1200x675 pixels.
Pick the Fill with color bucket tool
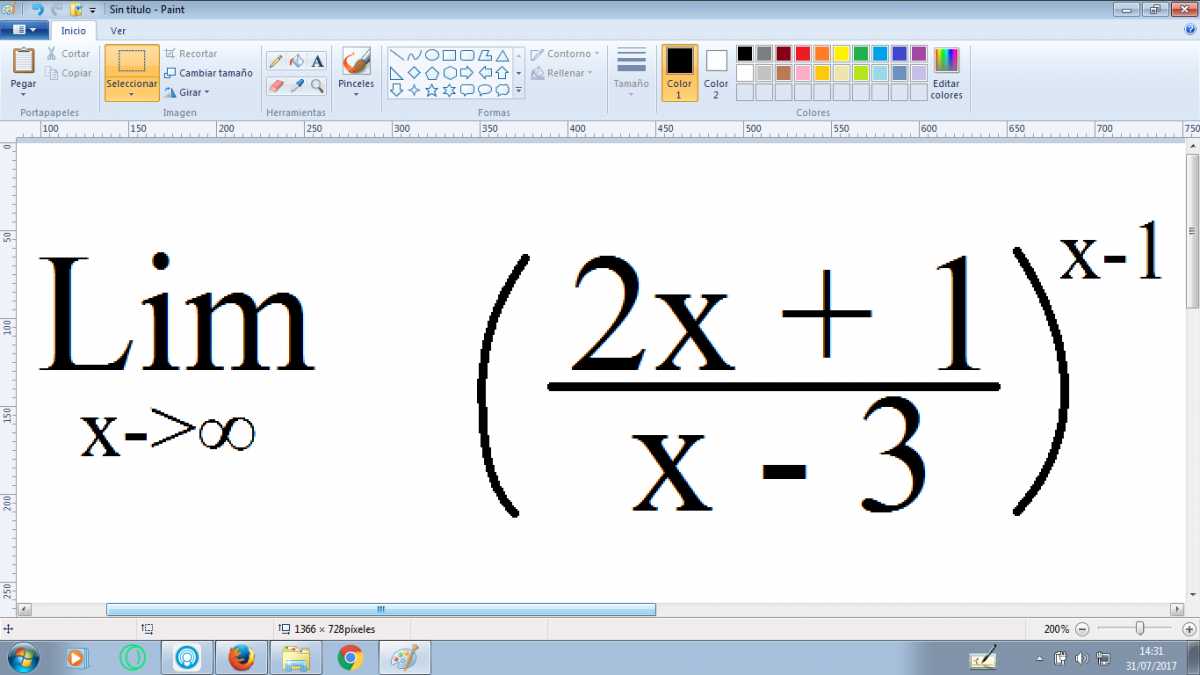[x=297, y=61]
